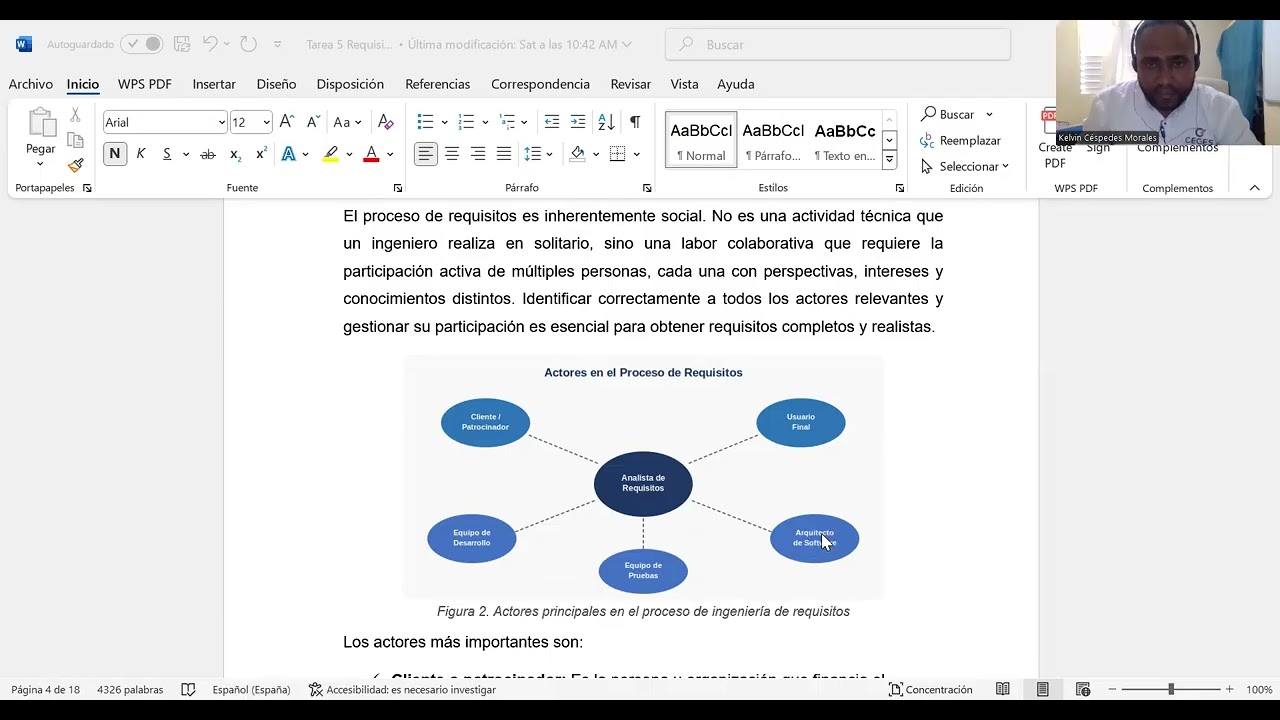Collapse the ribbon with chevron
Screen dimensions: 1280x720
(1254, 188)
